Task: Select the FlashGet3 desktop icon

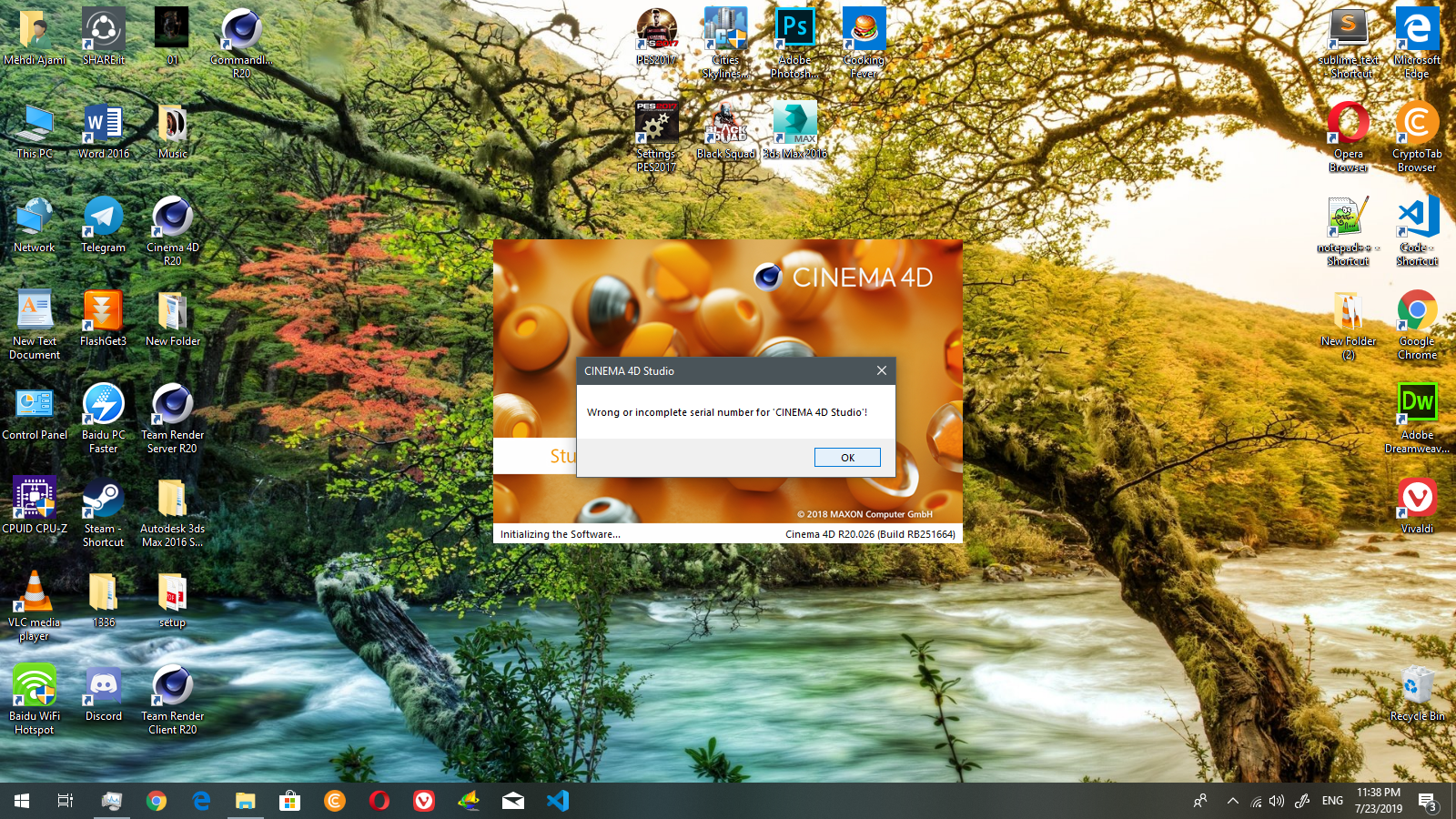Action: 104,318
